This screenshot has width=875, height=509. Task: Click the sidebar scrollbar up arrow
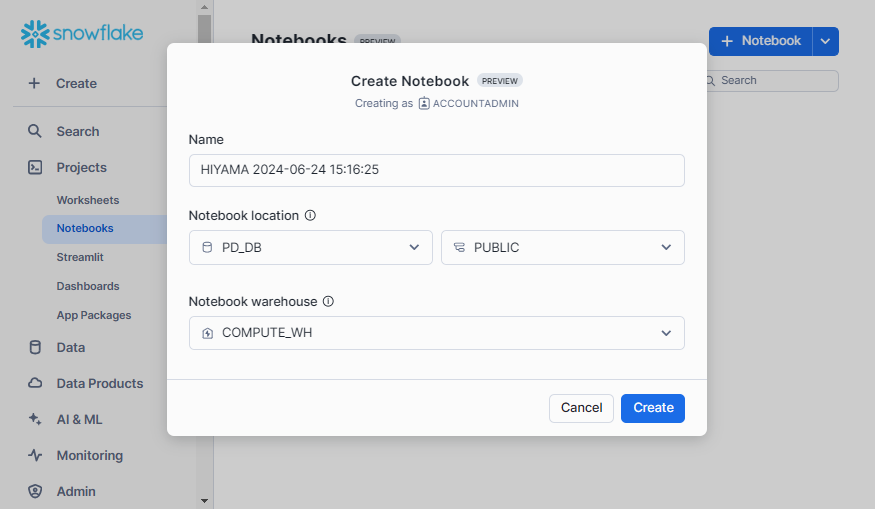tap(204, 7)
